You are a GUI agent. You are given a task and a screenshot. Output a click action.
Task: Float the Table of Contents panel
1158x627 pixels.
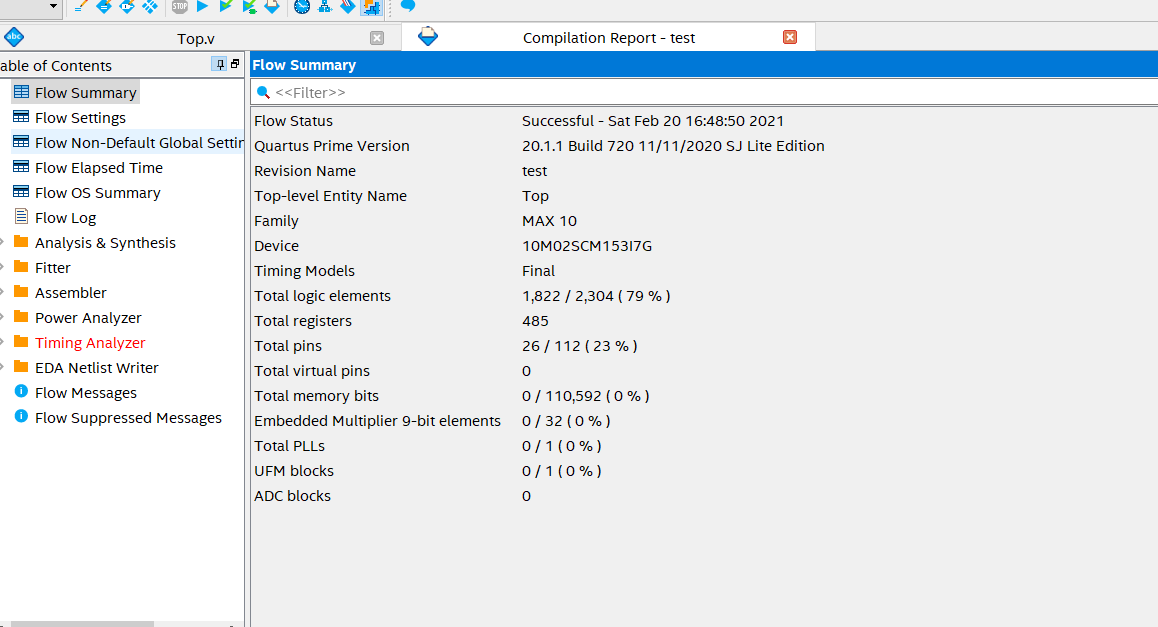pos(235,65)
